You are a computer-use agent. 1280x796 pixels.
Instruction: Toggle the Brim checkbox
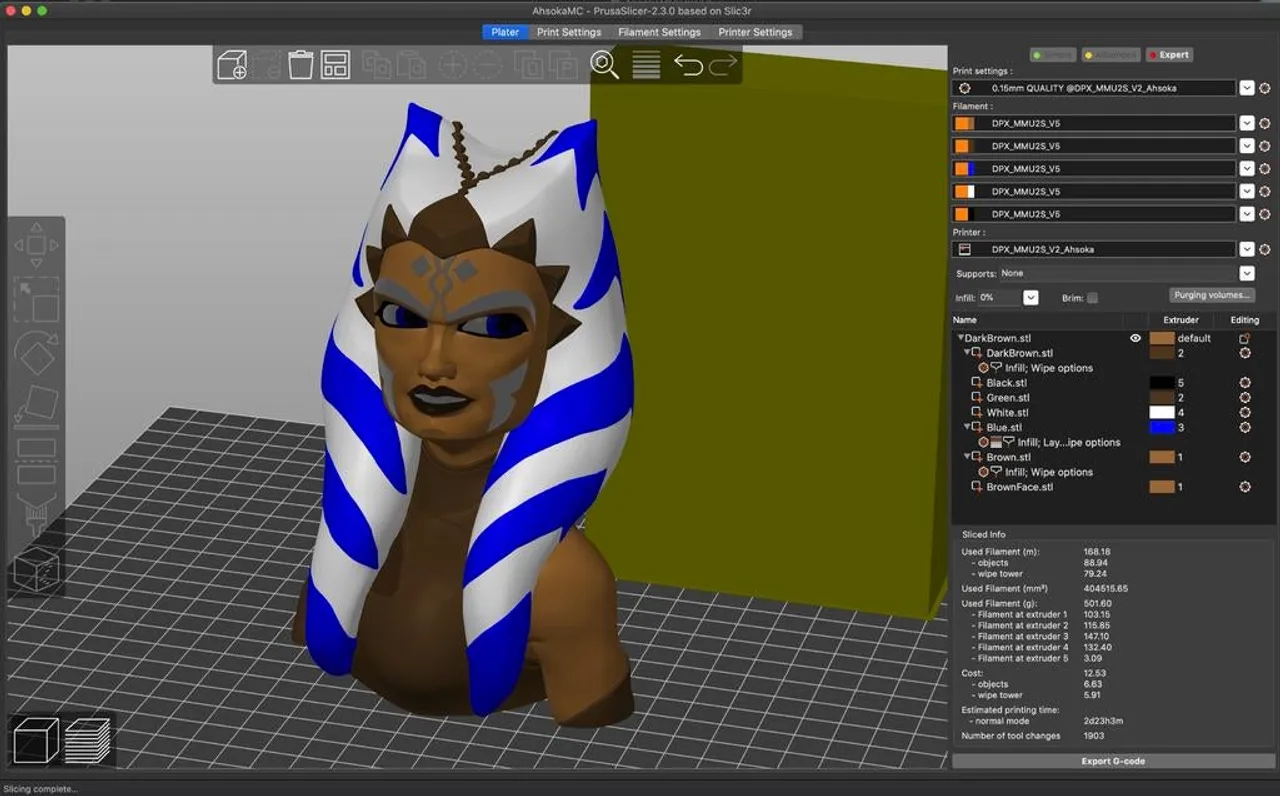pyautogui.click(x=1092, y=298)
